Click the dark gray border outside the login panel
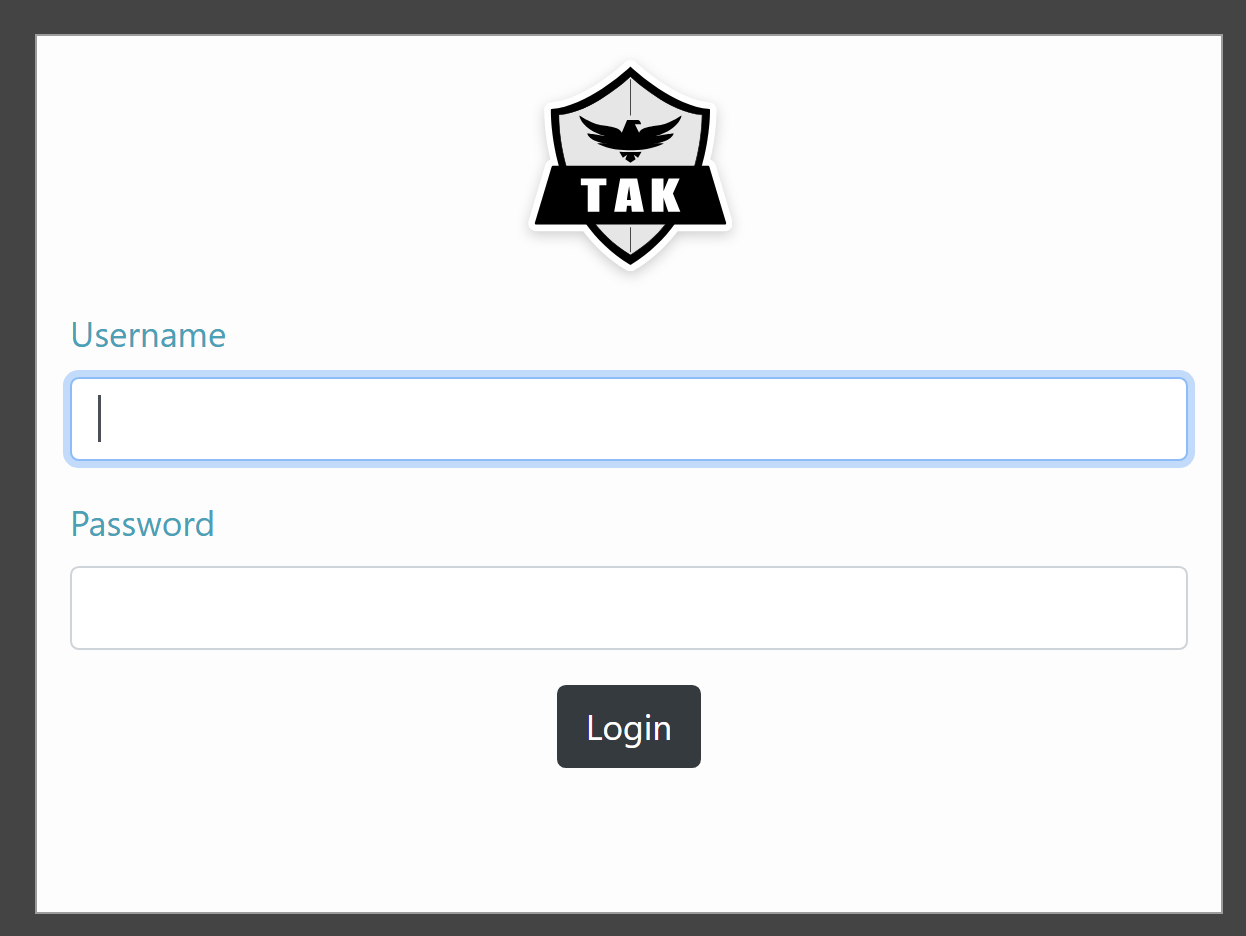 point(17,470)
